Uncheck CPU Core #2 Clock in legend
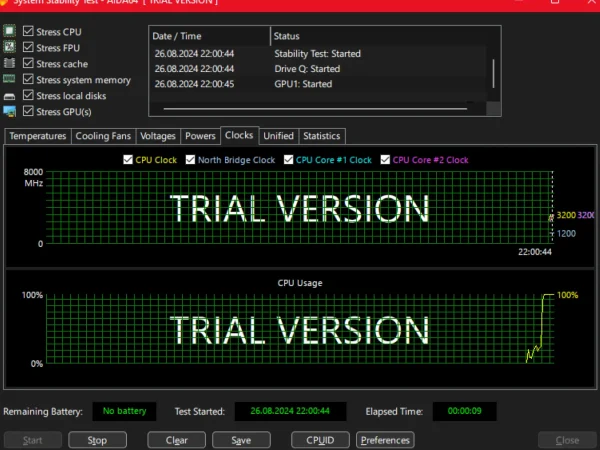This screenshot has width=600, height=450. pos(385,160)
